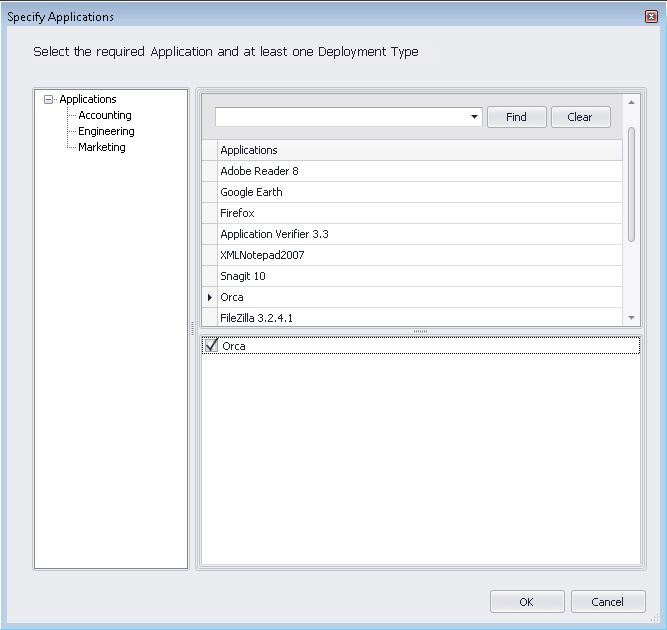Select the Accounting tree item
Screen dimensions: 667x630
pyautogui.click(x=104, y=115)
